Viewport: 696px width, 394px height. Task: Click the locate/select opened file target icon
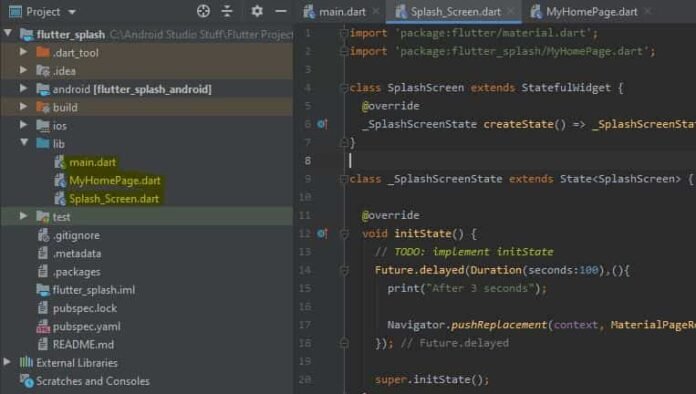coord(203,11)
